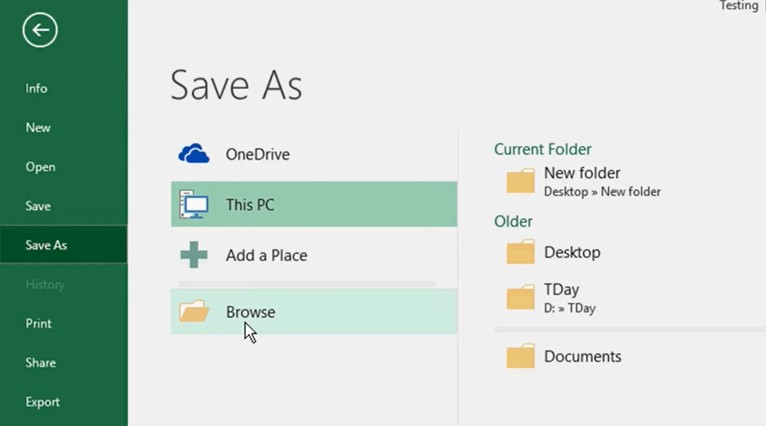Click the D: » TDay path text
Image resolution: width=766 pixels, height=426 pixels.
tap(570, 308)
